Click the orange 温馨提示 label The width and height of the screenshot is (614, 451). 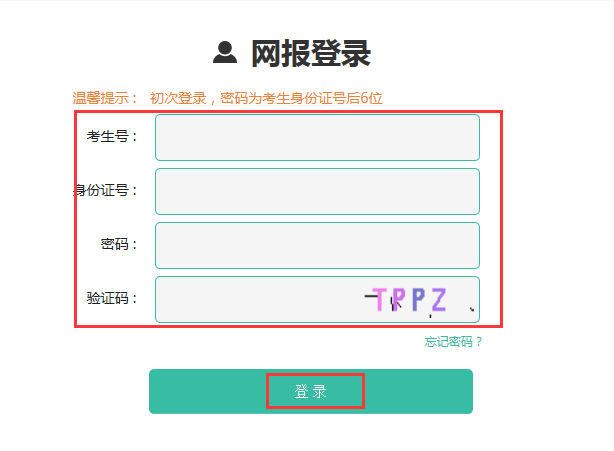[105, 98]
